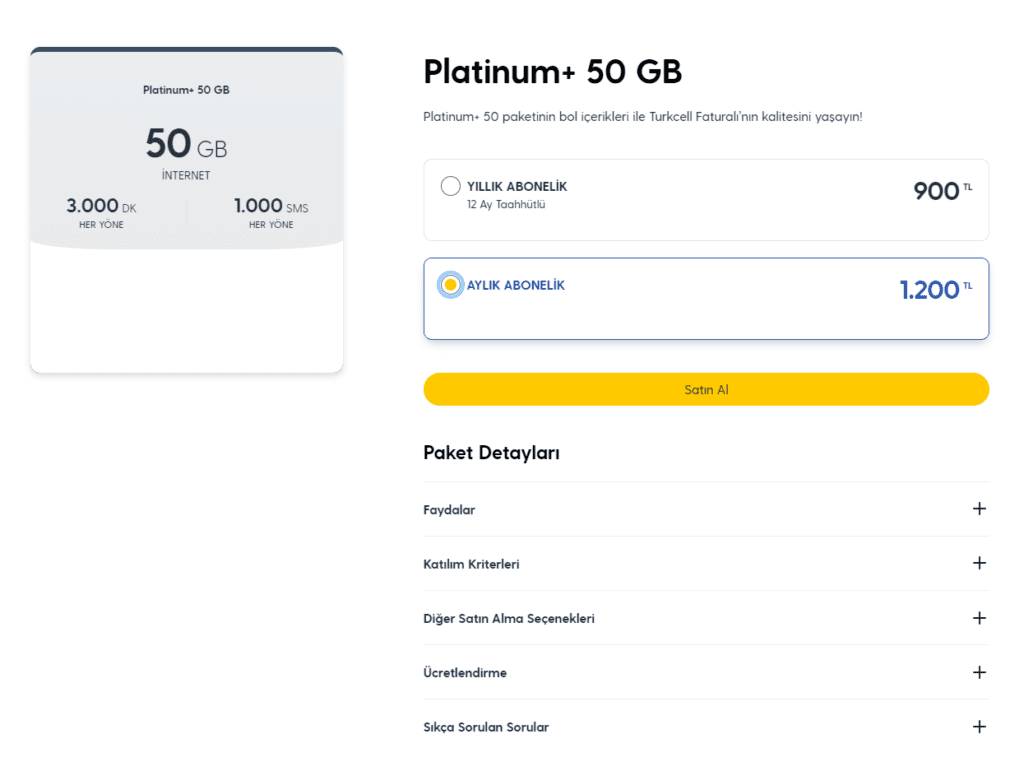
Task: Click the plus icon beside Ücretlendirme
Action: coord(979,672)
